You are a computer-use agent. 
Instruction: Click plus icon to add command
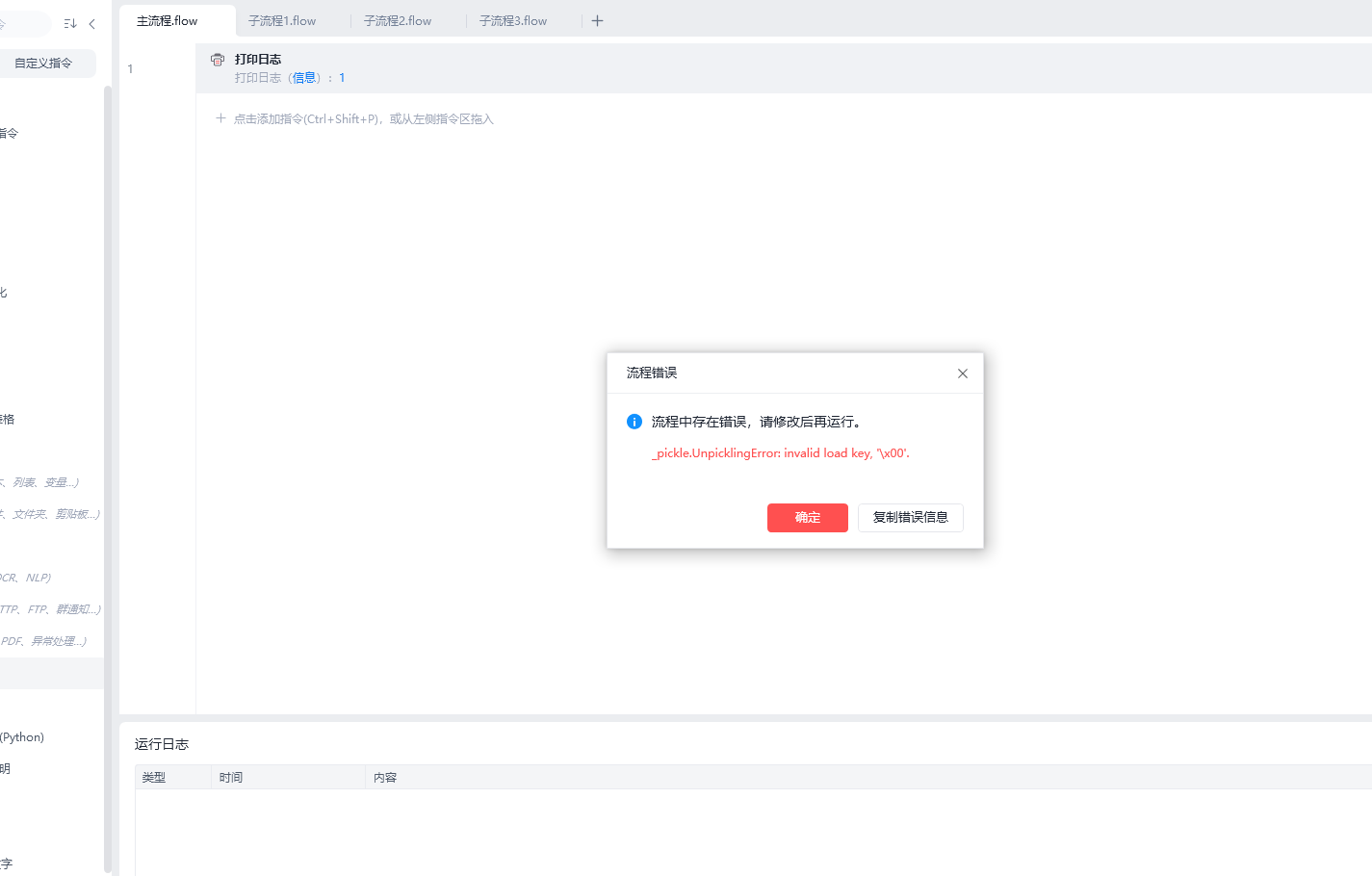pos(220,118)
